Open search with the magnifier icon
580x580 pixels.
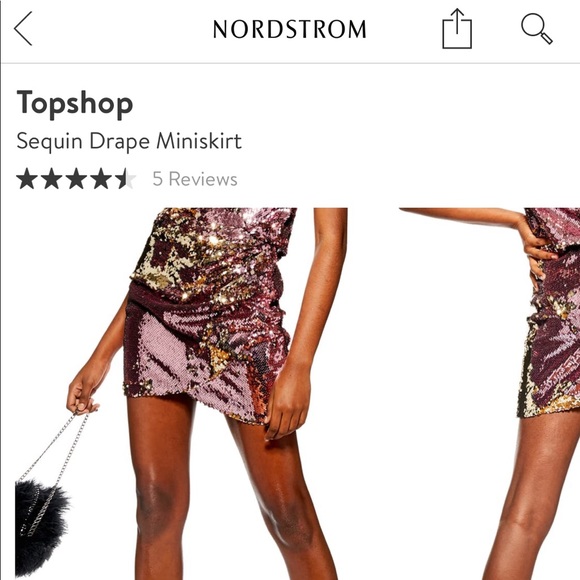click(x=537, y=29)
